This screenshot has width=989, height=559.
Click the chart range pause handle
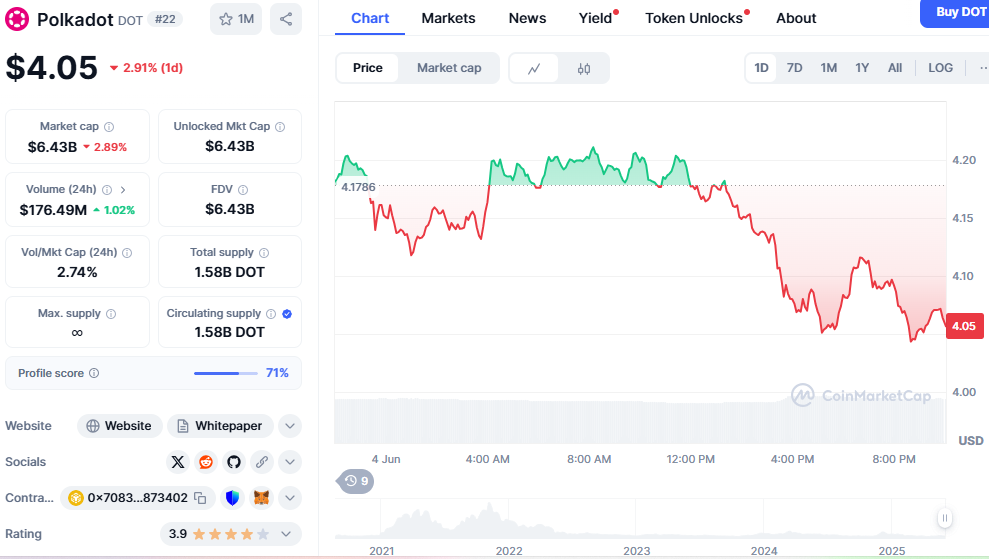click(x=944, y=518)
